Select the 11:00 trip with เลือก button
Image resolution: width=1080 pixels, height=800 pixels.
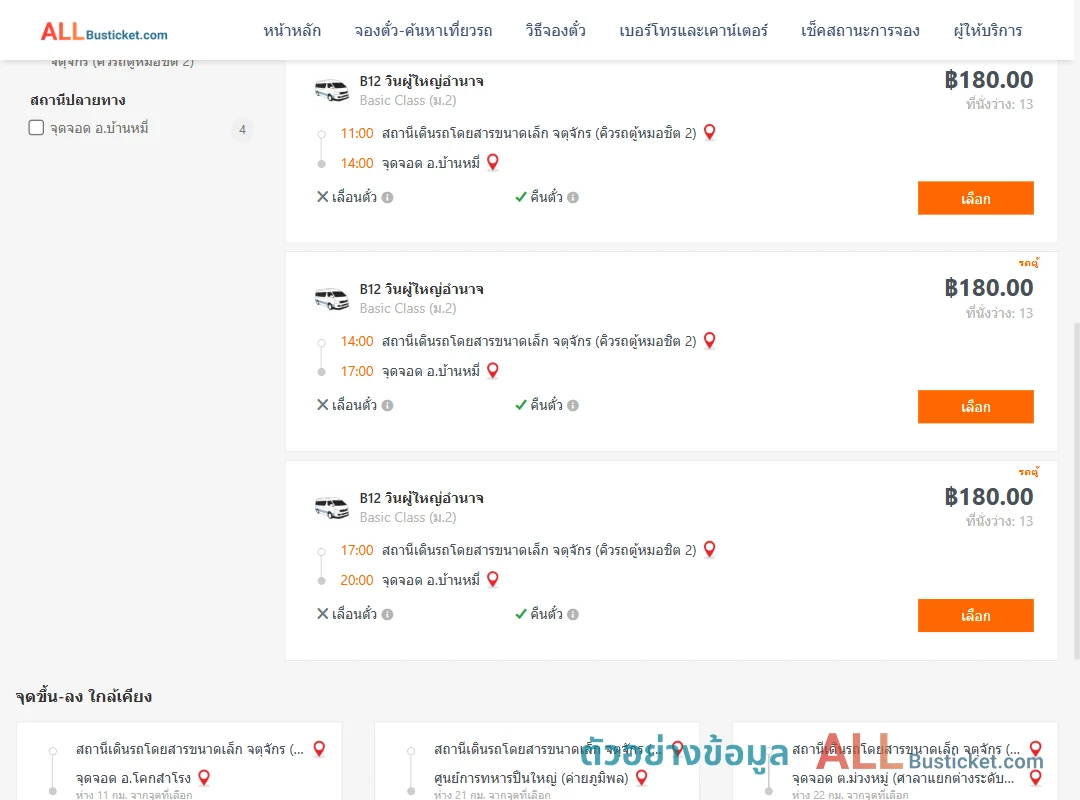click(975, 198)
